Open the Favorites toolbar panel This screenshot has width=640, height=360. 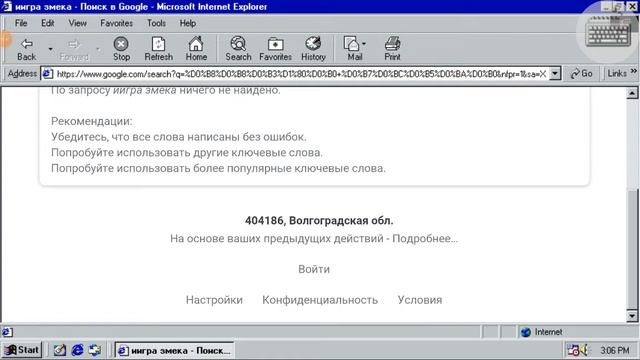pyautogui.click(x=276, y=49)
